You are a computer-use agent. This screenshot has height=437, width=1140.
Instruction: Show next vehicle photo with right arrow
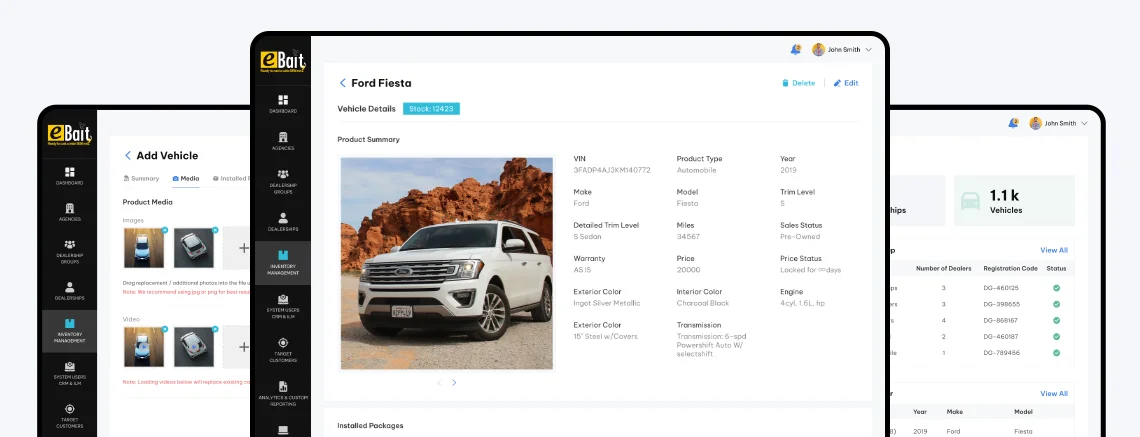point(454,382)
